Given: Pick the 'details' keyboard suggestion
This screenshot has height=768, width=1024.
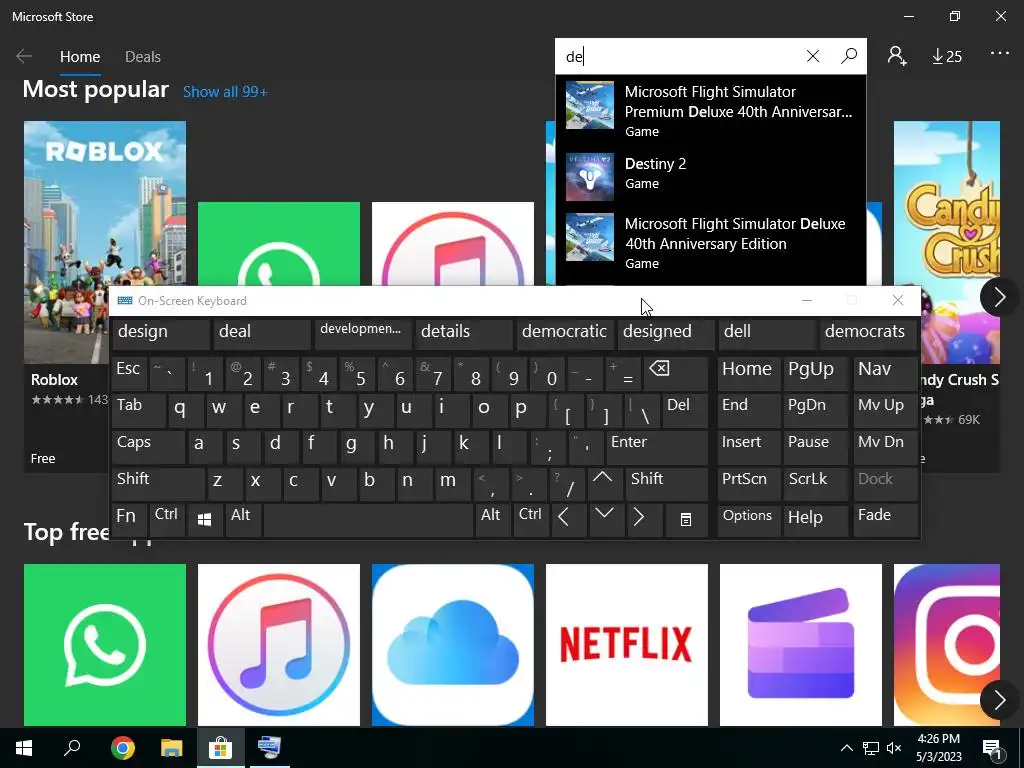Looking at the screenshot, I should pyautogui.click(x=464, y=333).
